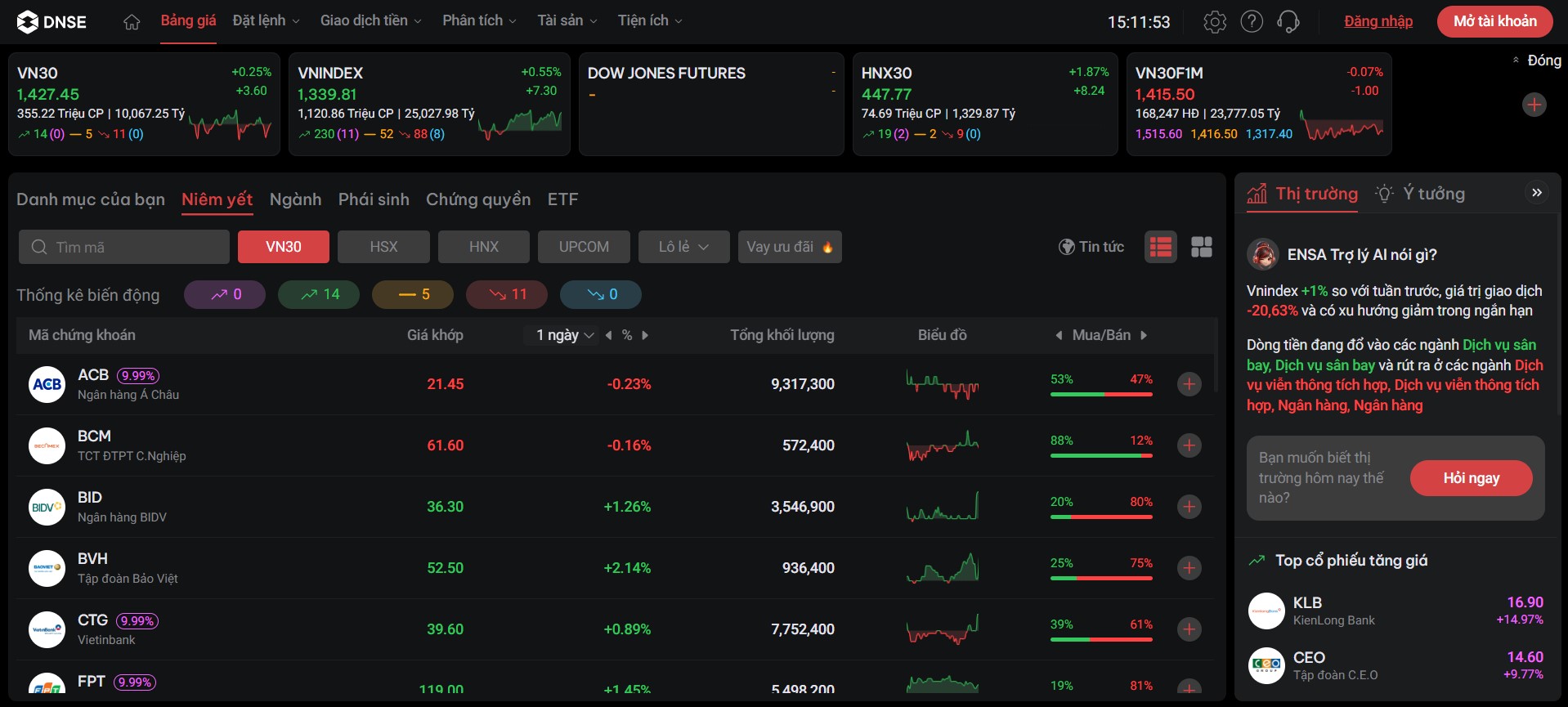Collapse the right panel double-arrow icon

pos(1537,193)
